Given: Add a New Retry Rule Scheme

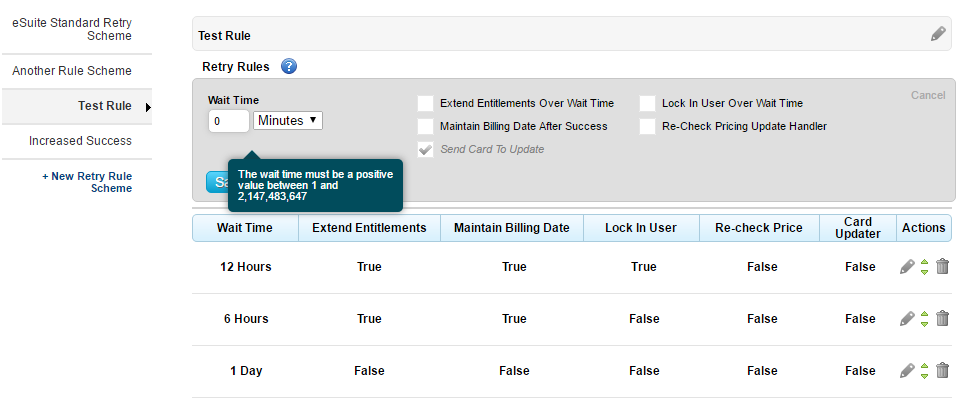Looking at the screenshot, I should click(x=87, y=182).
